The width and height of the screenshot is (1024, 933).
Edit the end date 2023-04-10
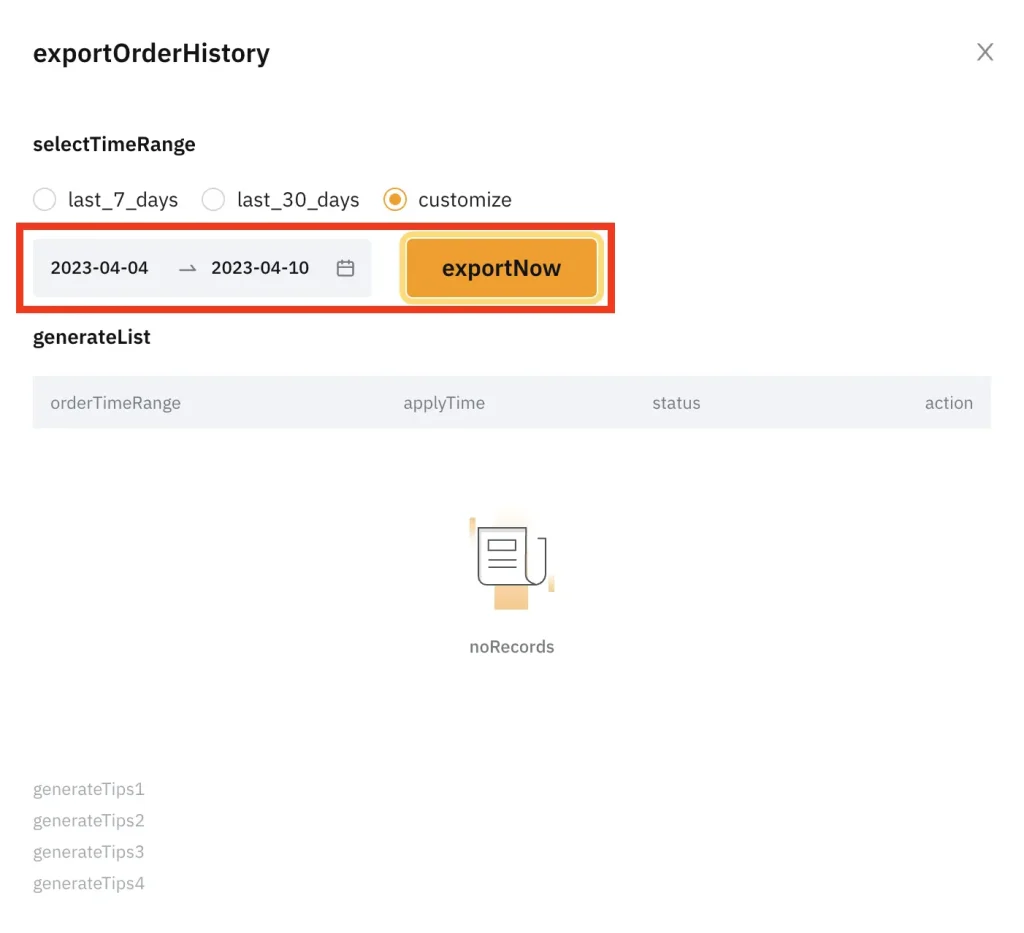(260, 268)
